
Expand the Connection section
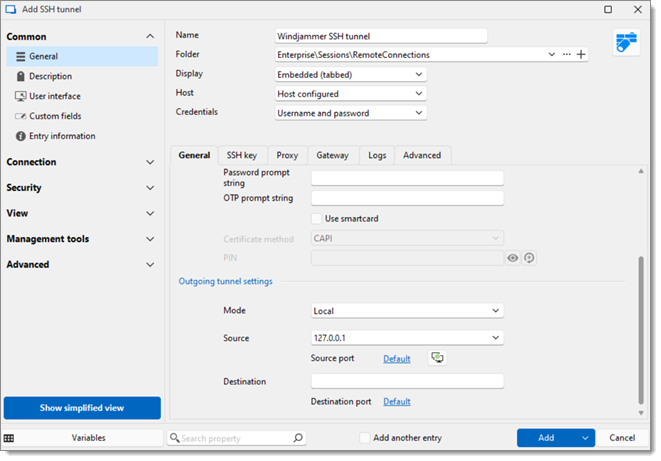pyautogui.click(x=150, y=162)
